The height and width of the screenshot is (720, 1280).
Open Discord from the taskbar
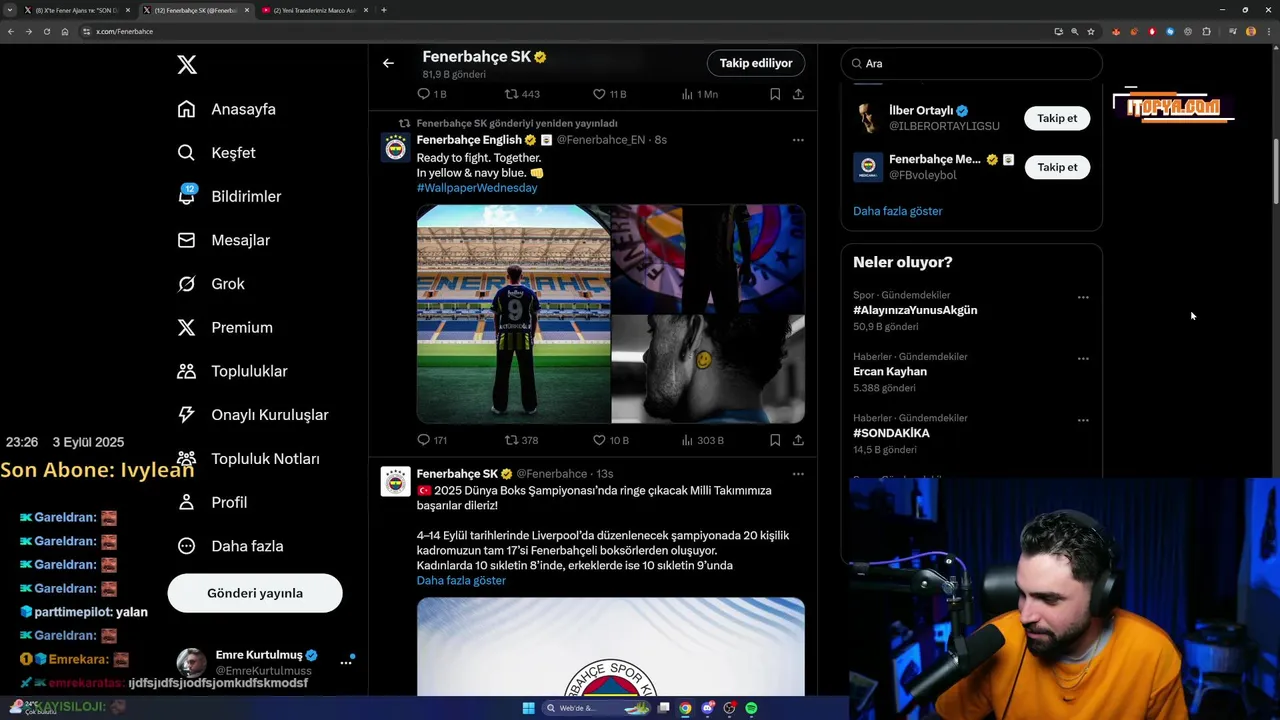707,708
